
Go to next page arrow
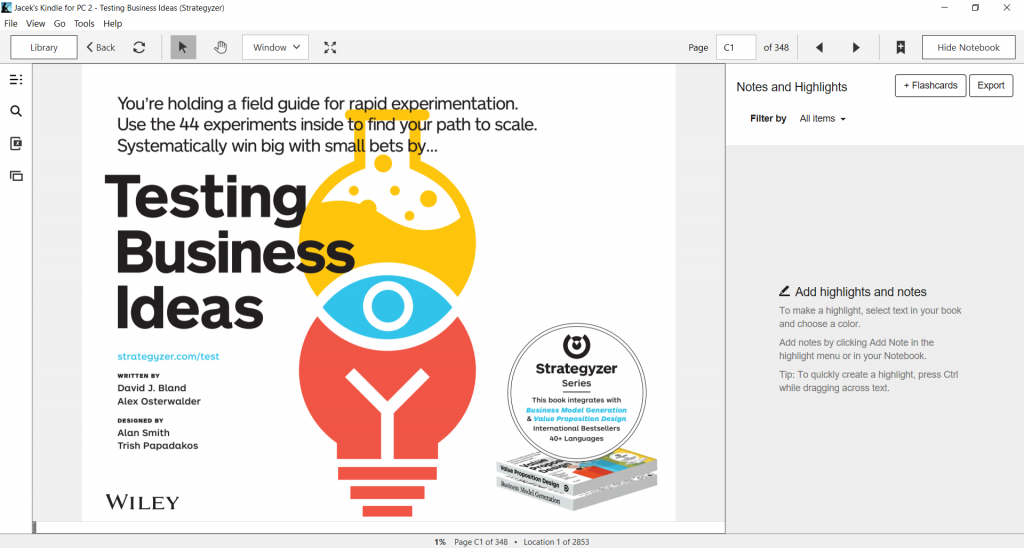[x=856, y=47]
